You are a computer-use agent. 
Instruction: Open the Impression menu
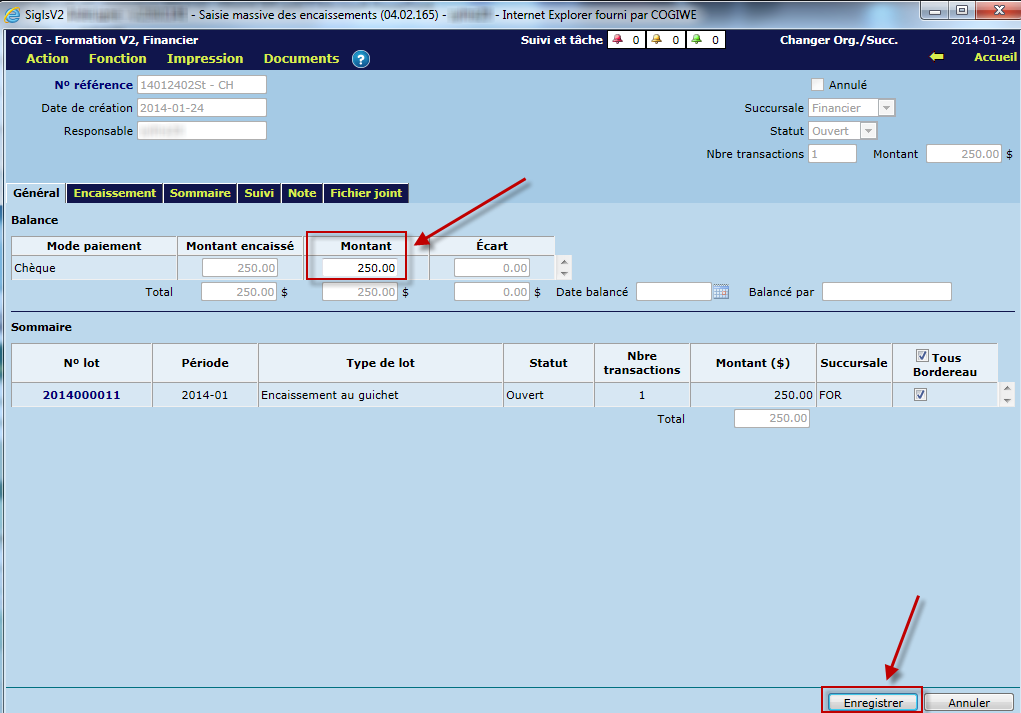pyautogui.click(x=205, y=59)
